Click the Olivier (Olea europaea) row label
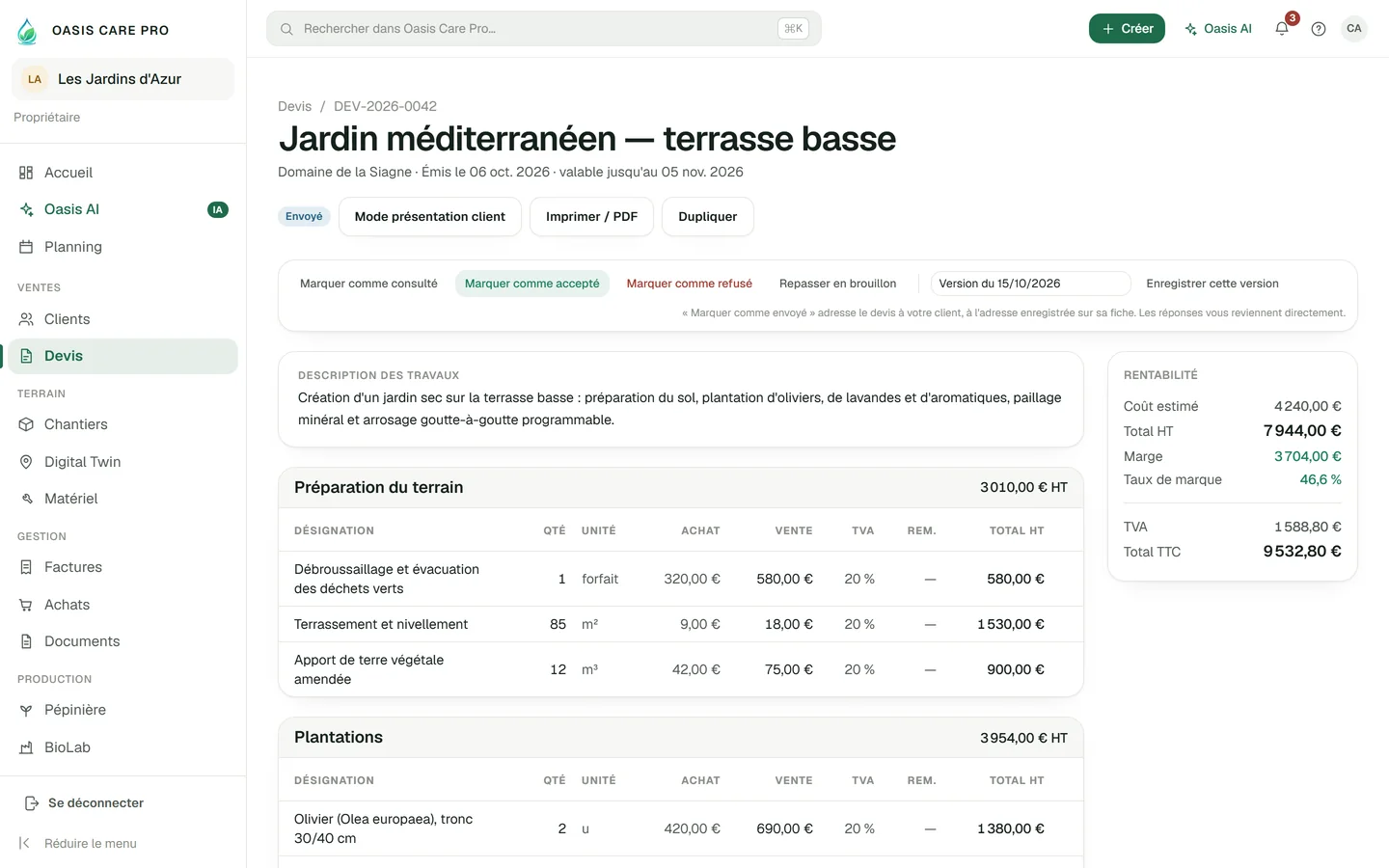This screenshot has height=868, width=1389. pyautogui.click(x=384, y=828)
